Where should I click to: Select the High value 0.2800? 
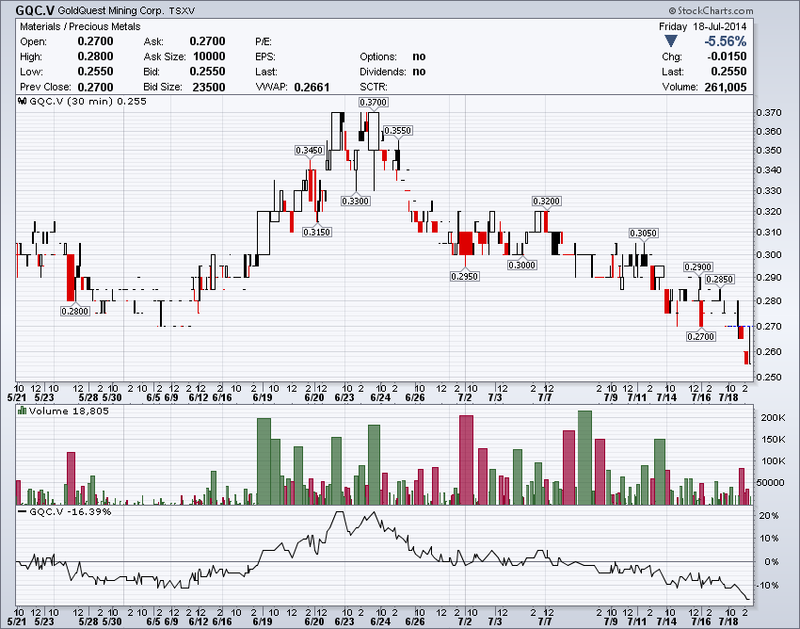(95, 57)
